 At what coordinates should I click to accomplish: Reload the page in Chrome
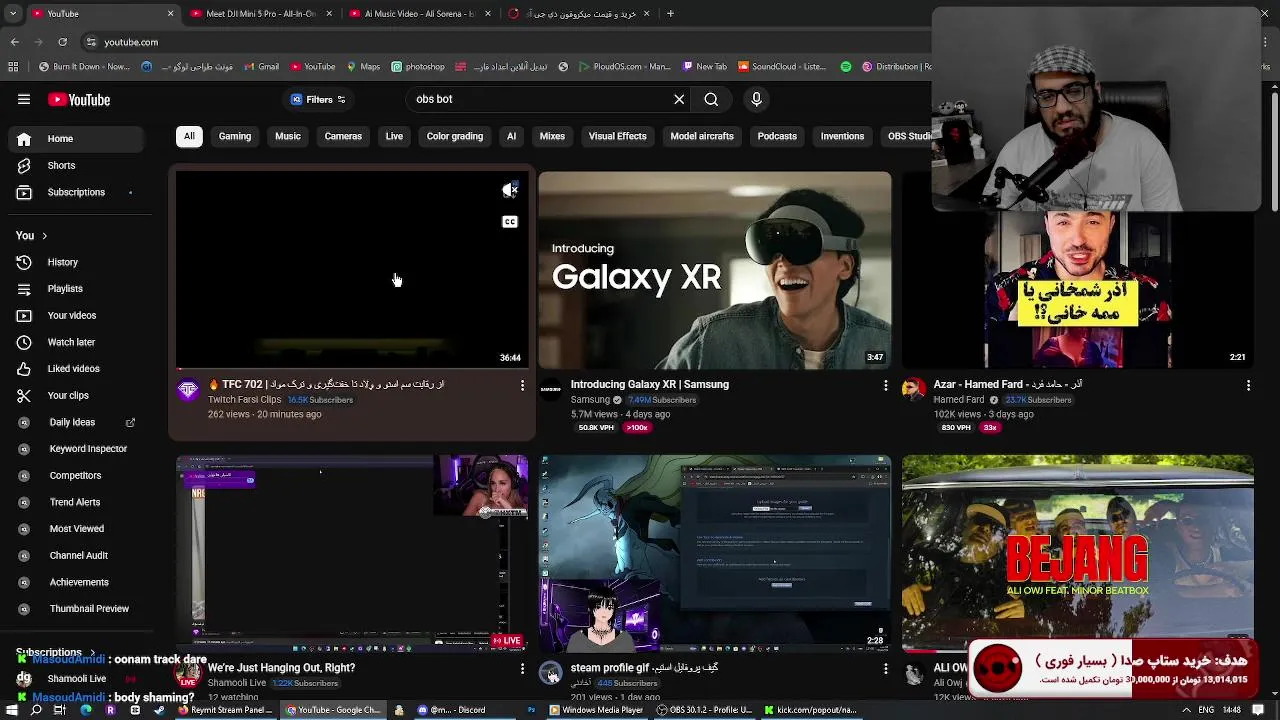coord(62,42)
